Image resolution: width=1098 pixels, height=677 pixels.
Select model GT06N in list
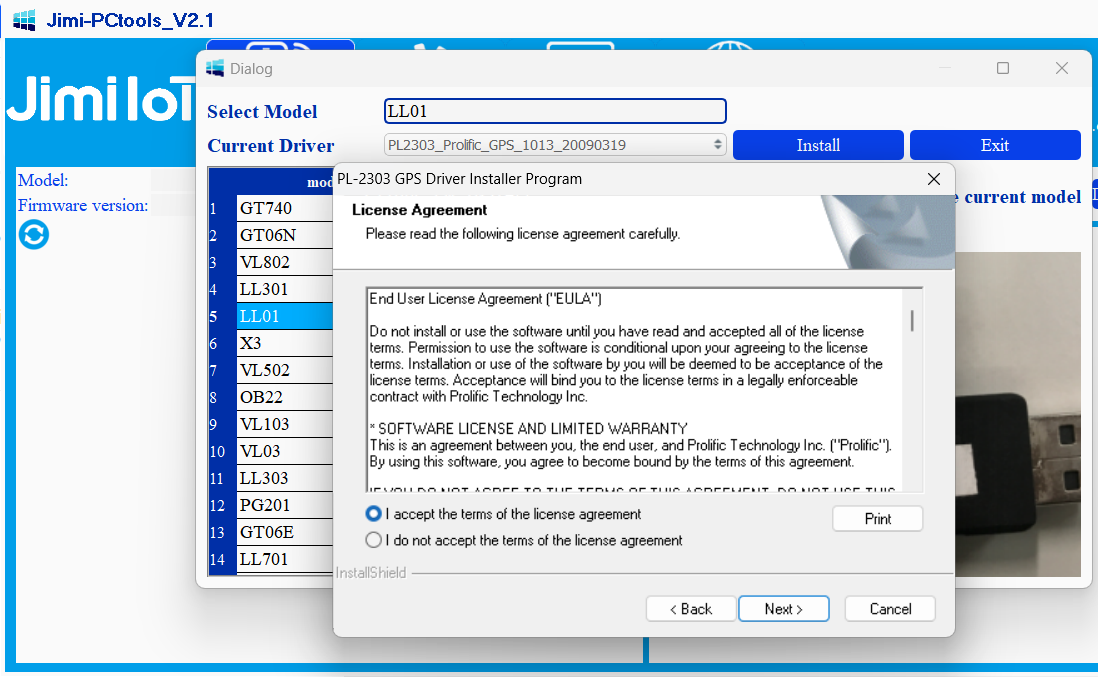tap(284, 235)
